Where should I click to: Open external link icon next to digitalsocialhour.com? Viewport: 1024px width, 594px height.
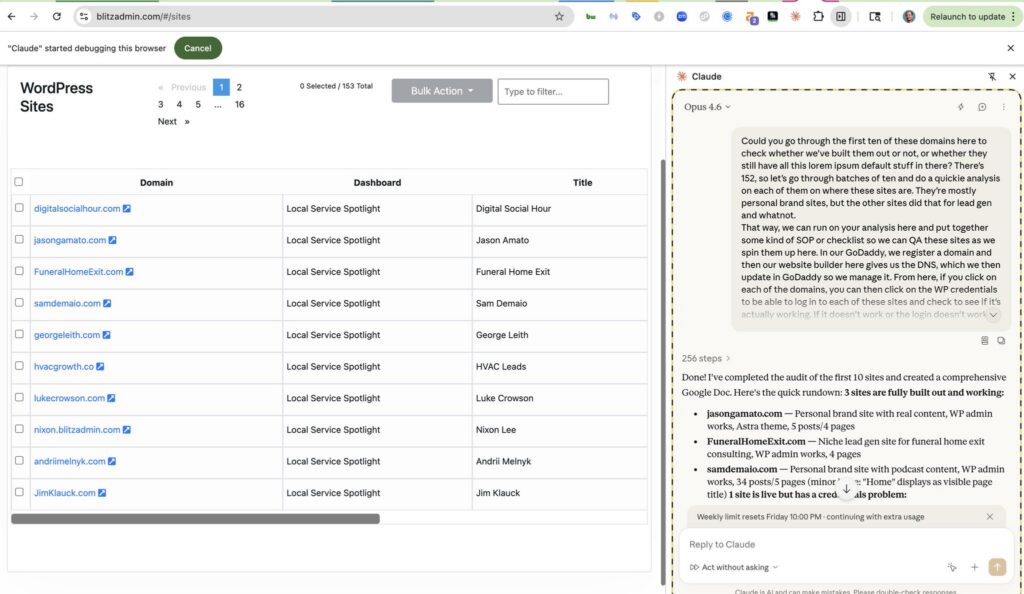click(x=127, y=209)
